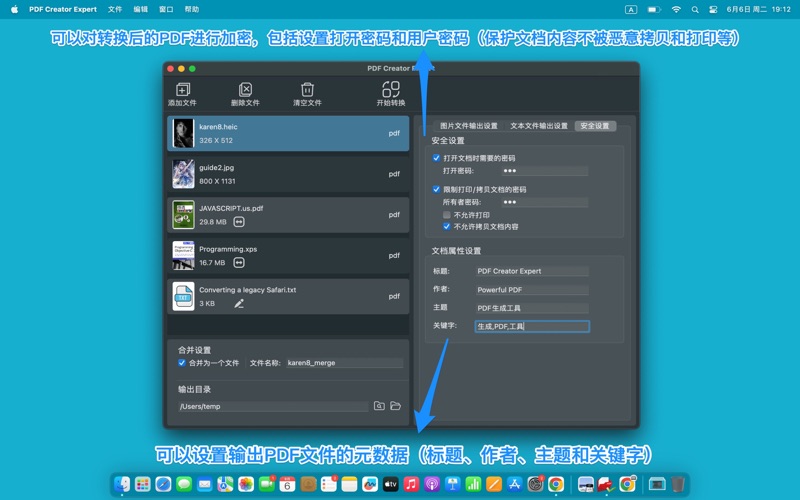Open Trash from the Dock
800x500 pixels.
pyautogui.click(x=678, y=484)
